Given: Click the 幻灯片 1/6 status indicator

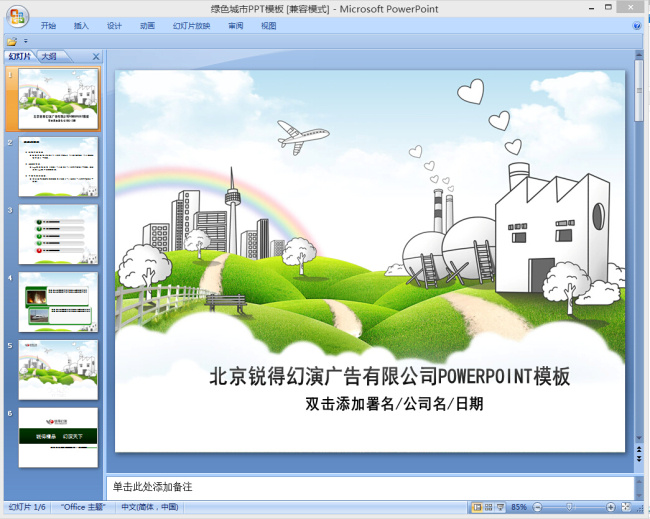Looking at the screenshot, I should click(27, 507).
